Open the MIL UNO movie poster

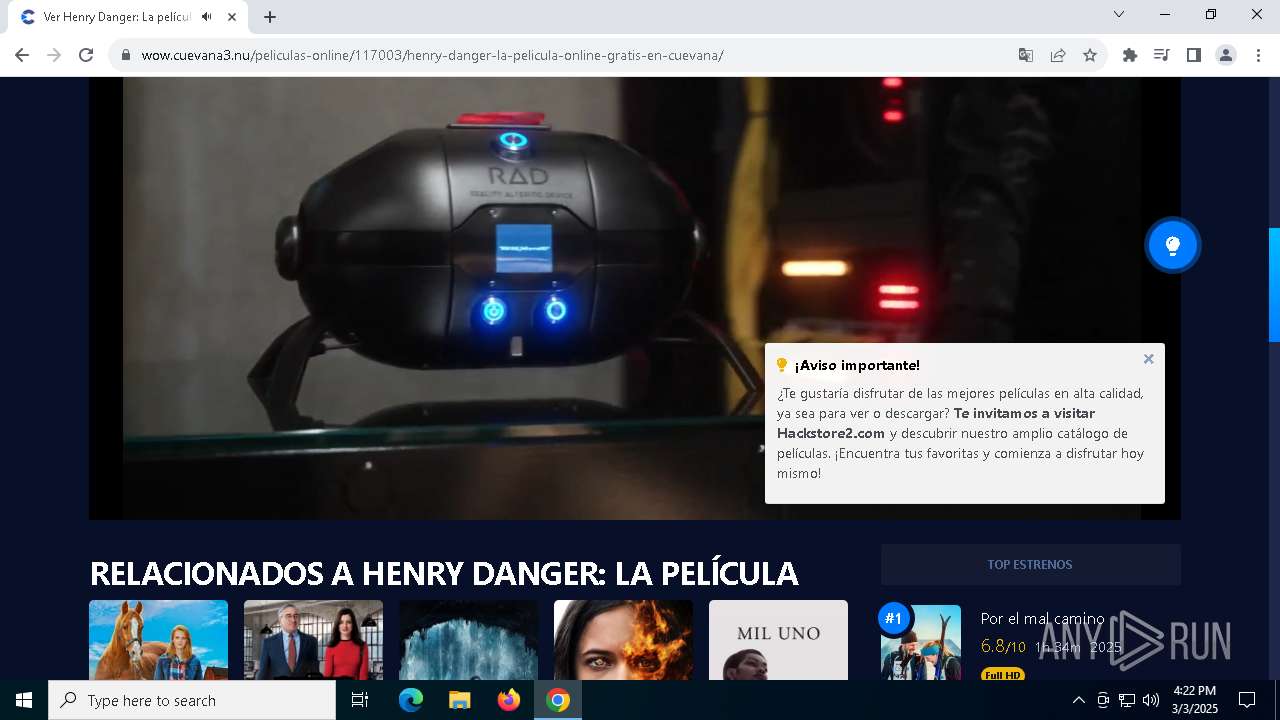click(x=778, y=640)
